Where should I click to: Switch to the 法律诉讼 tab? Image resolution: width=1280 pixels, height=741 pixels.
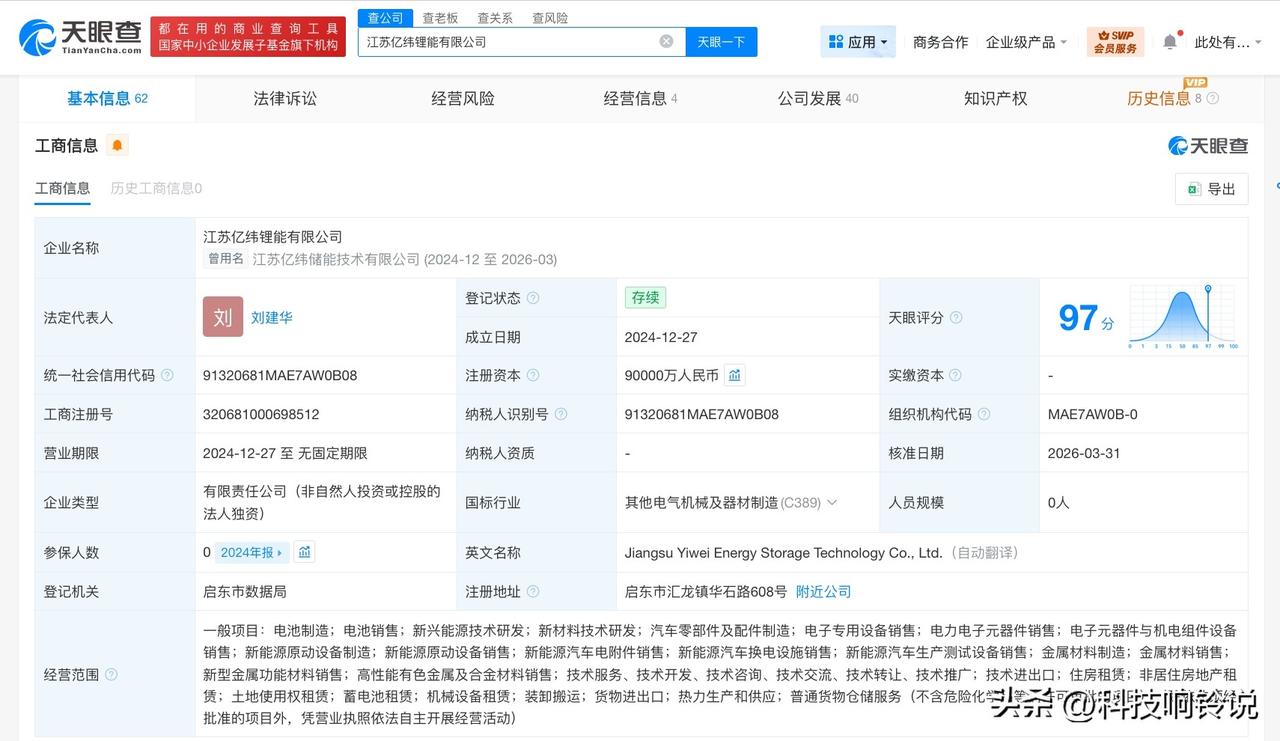point(284,98)
